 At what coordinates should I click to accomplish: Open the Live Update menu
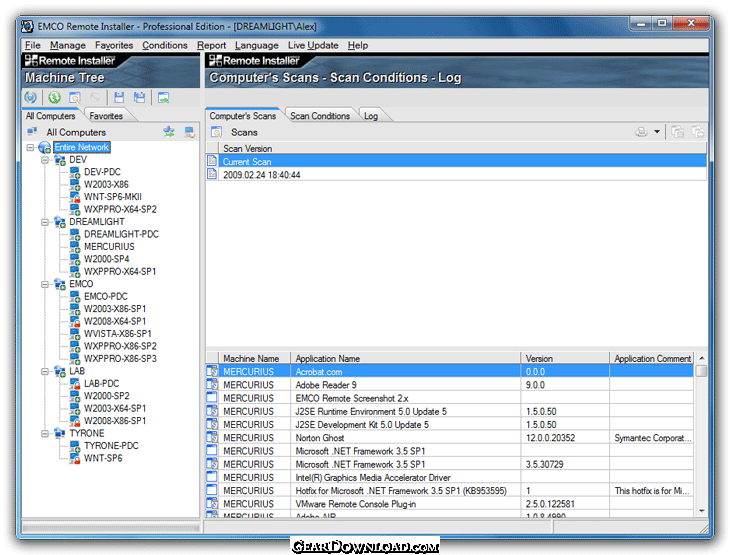[313, 45]
